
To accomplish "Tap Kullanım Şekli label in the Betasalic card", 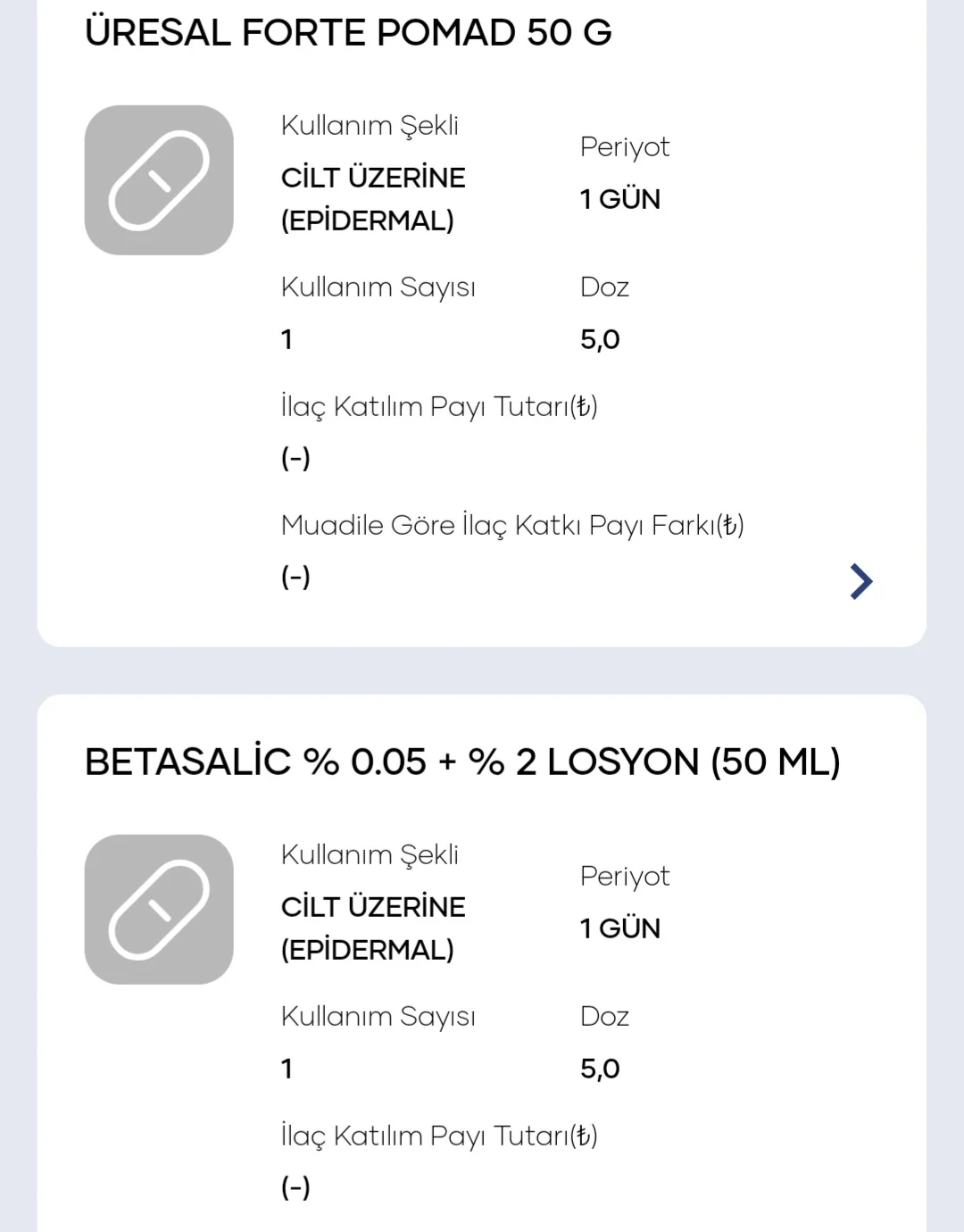I will point(370,855).
